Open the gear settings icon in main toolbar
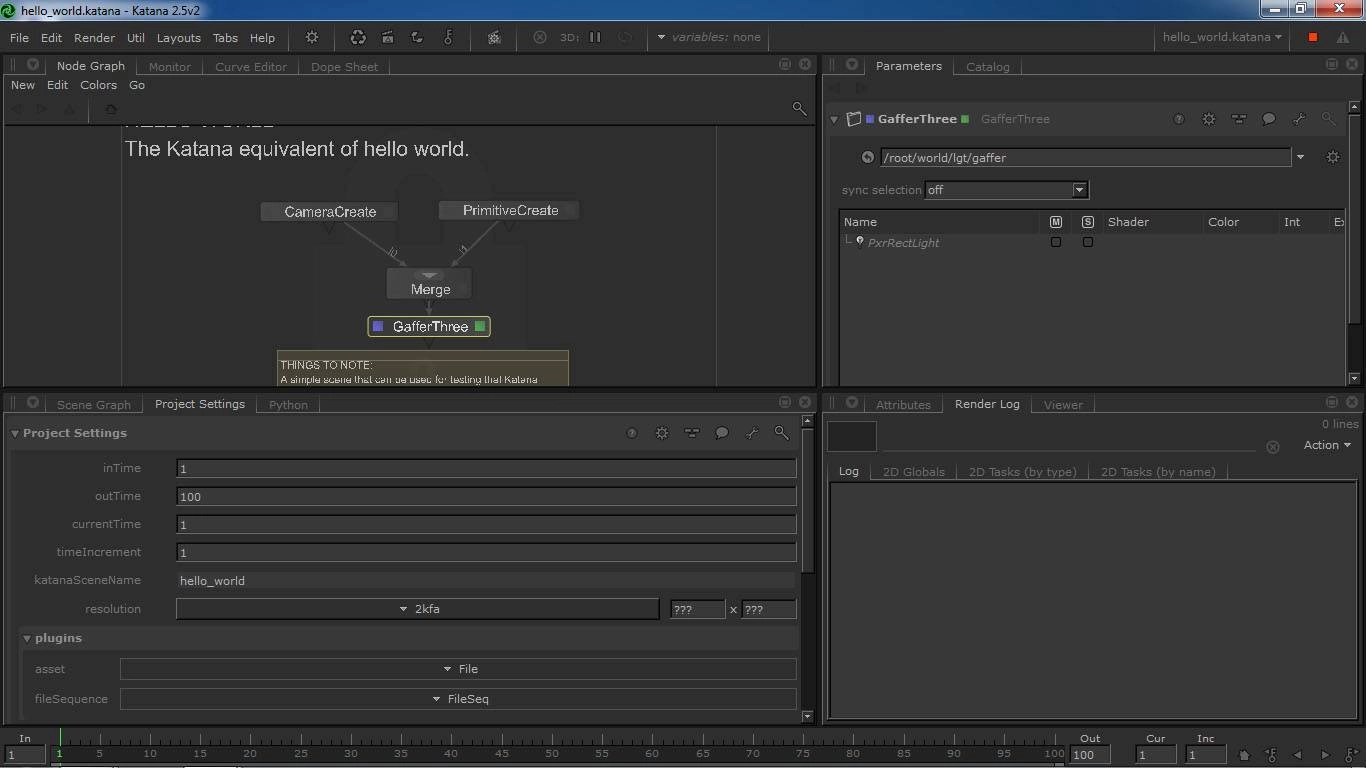This screenshot has height=768, width=1366. 312,37
